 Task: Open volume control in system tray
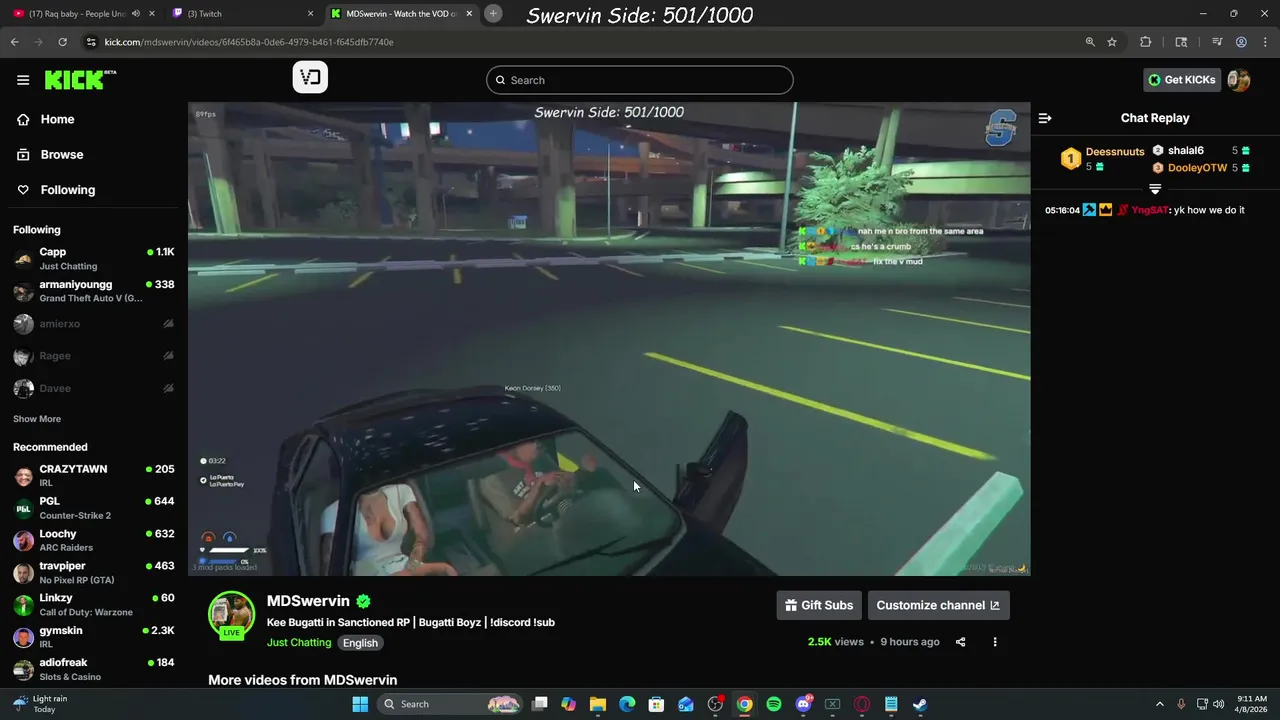pos(1218,704)
